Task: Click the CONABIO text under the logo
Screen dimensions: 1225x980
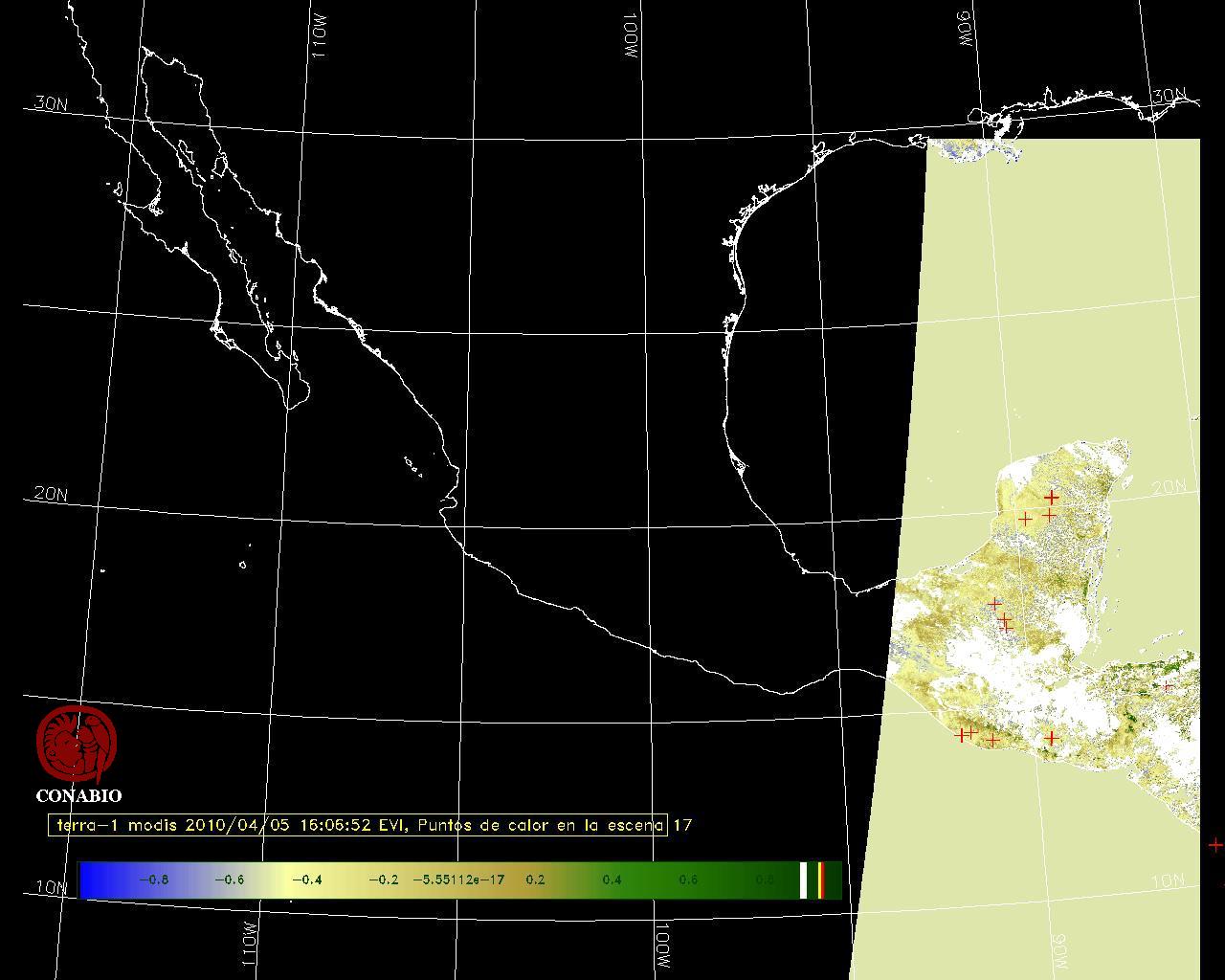Action: (78, 795)
